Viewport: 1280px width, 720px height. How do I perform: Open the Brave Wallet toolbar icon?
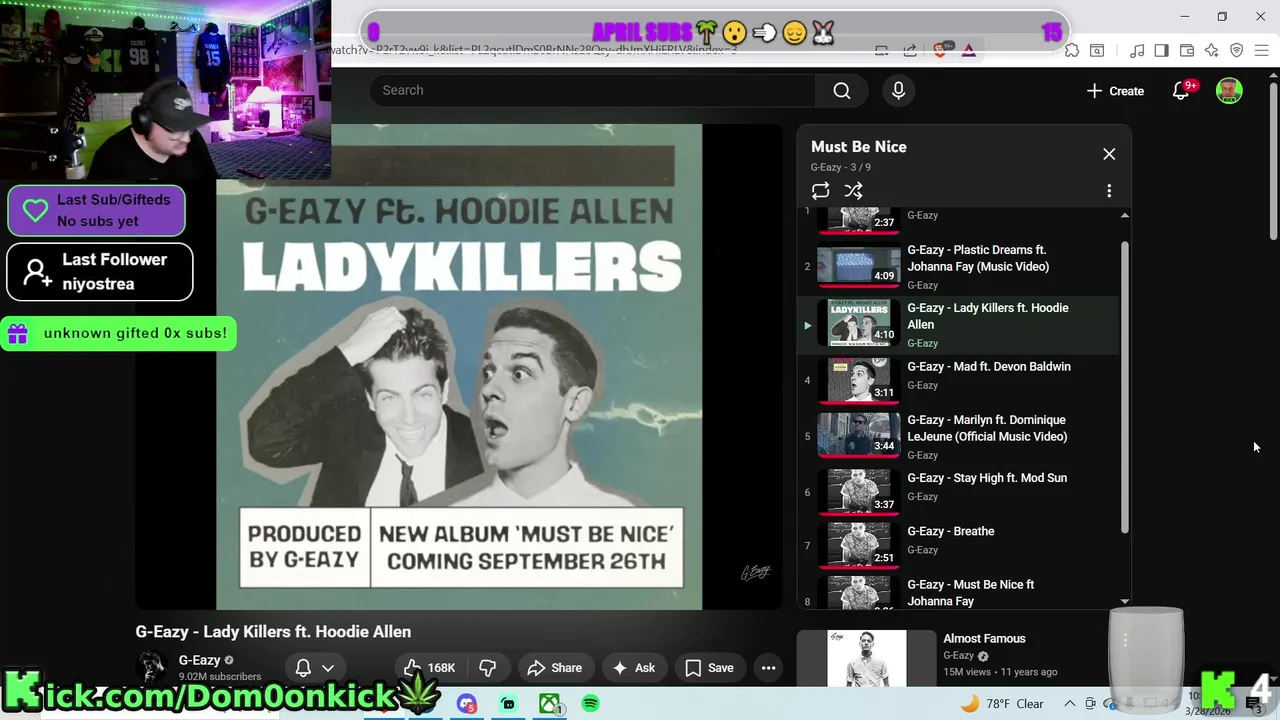[x=1187, y=50]
